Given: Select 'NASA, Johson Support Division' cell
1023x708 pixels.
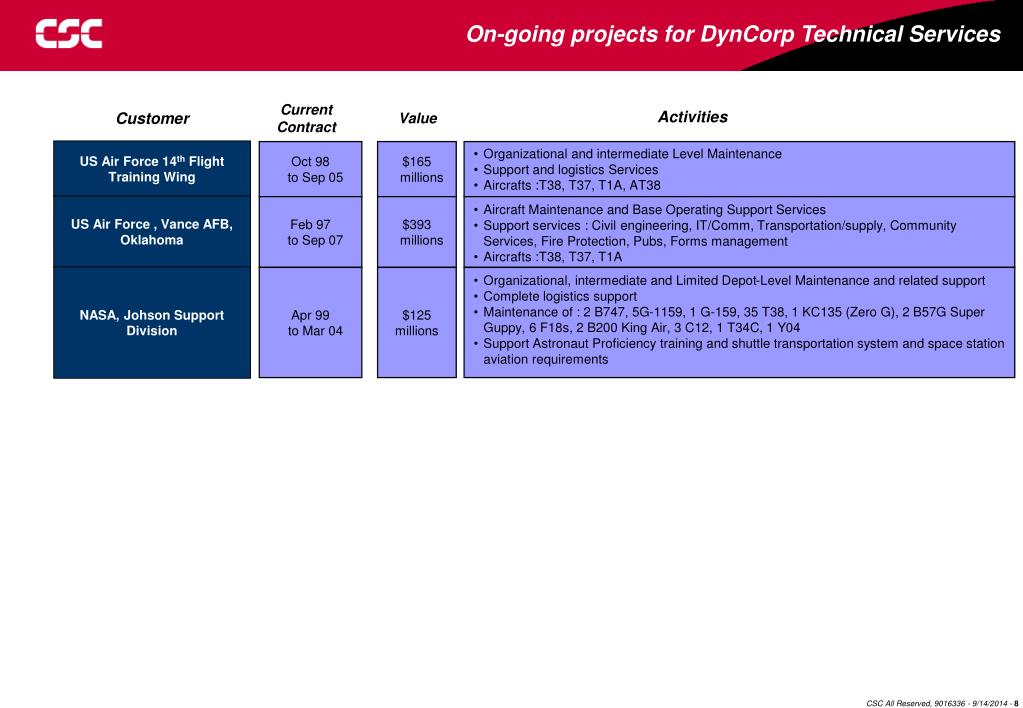Looking at the screenshot, I should [152, 322].
